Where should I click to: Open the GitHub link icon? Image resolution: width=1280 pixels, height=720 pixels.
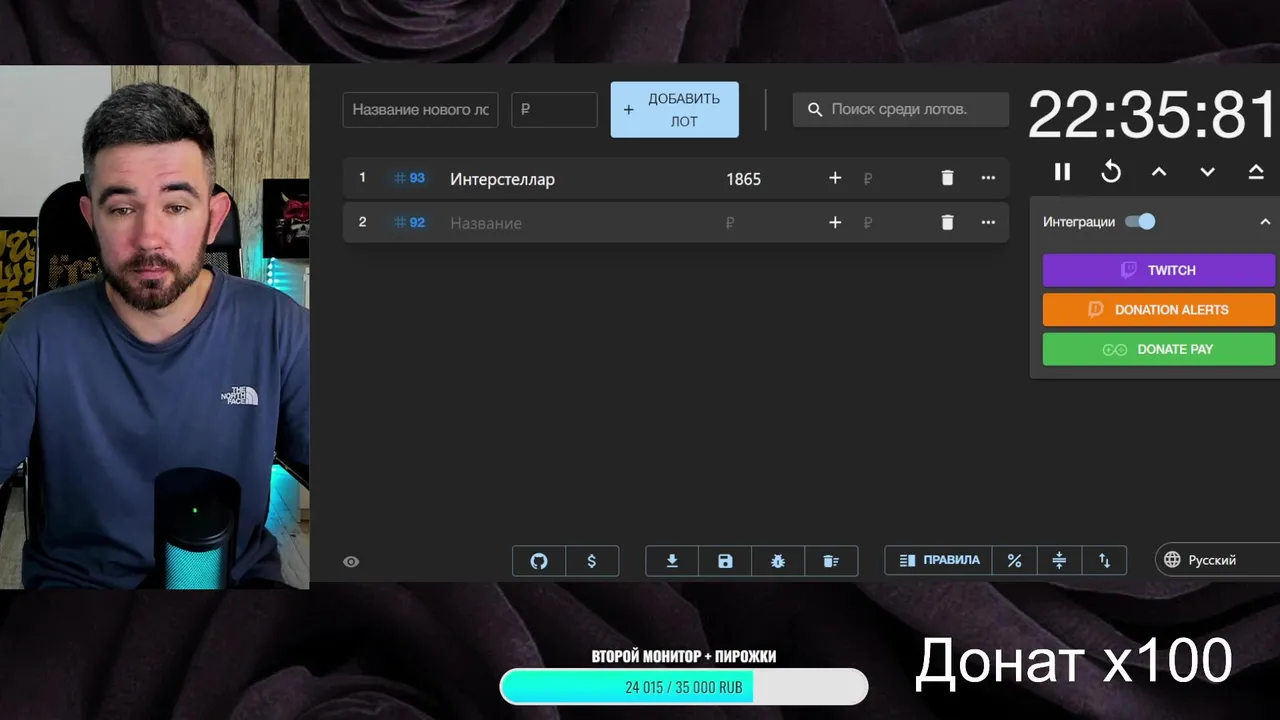(539, 561)
